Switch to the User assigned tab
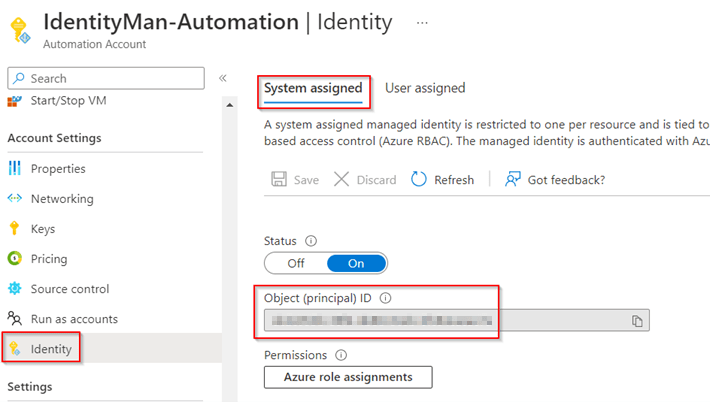Viewport: 710px width, 402px height. pyautogui.click(x=425, y=88)
